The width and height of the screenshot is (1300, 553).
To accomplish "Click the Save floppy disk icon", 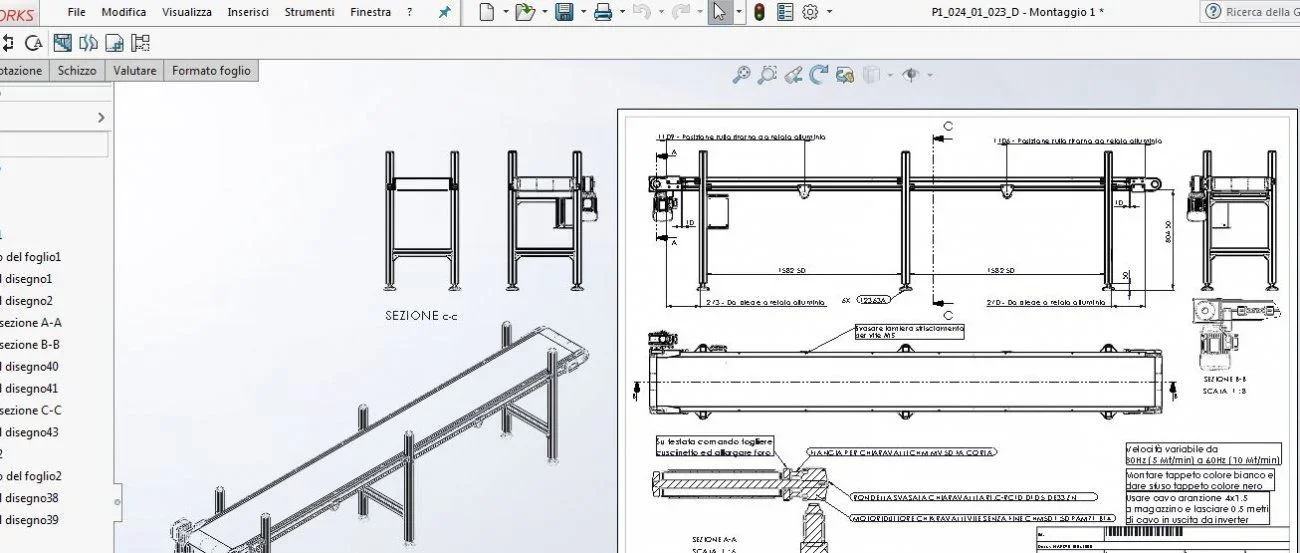I will pos(564,12).
